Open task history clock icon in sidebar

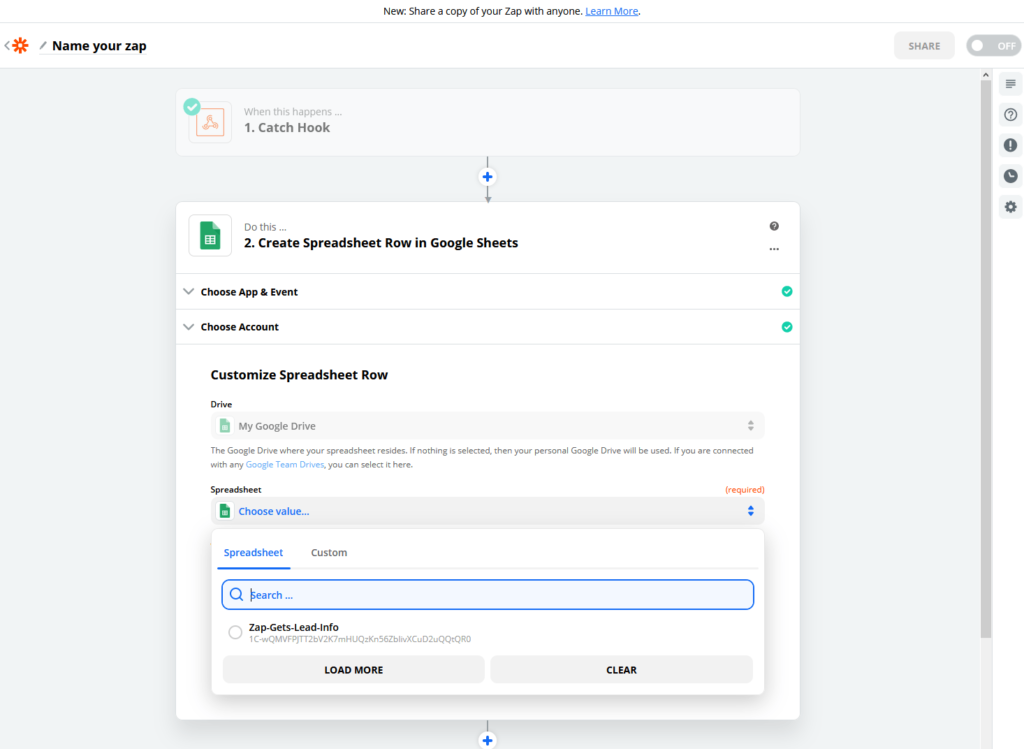[1010, 176]
